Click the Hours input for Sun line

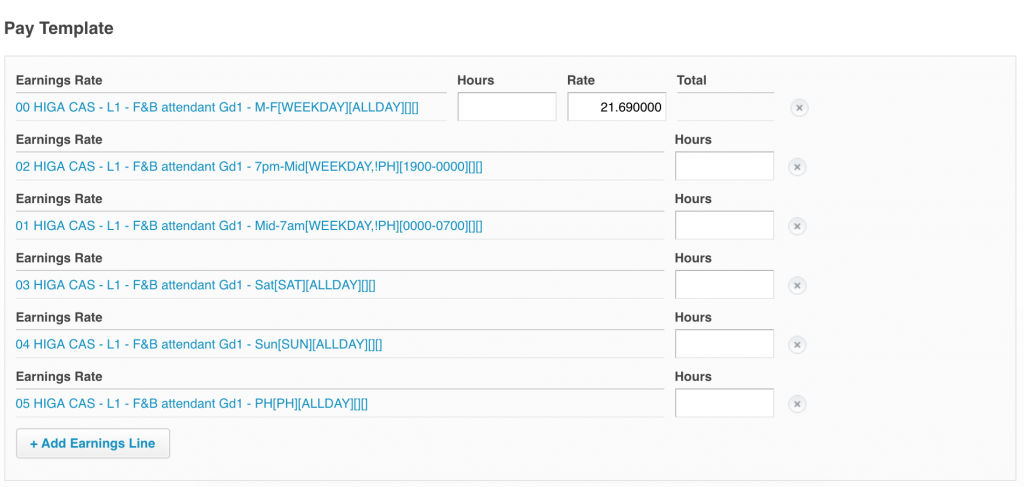[724, 344]
